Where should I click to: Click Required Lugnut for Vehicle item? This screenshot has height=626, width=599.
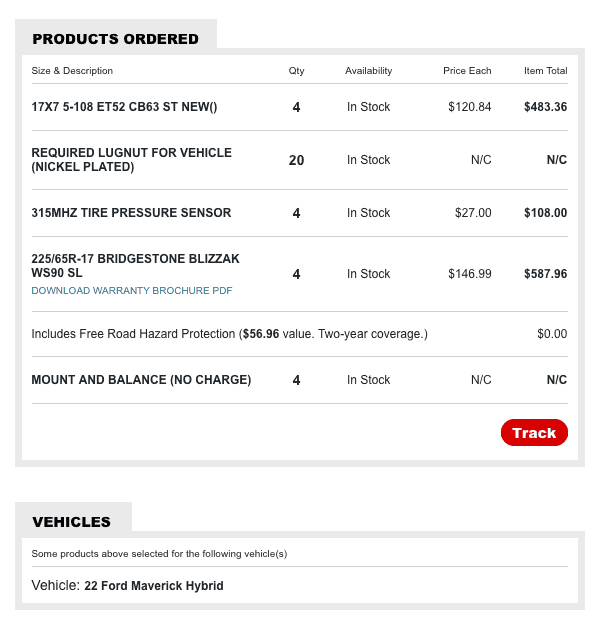[131, 160]
